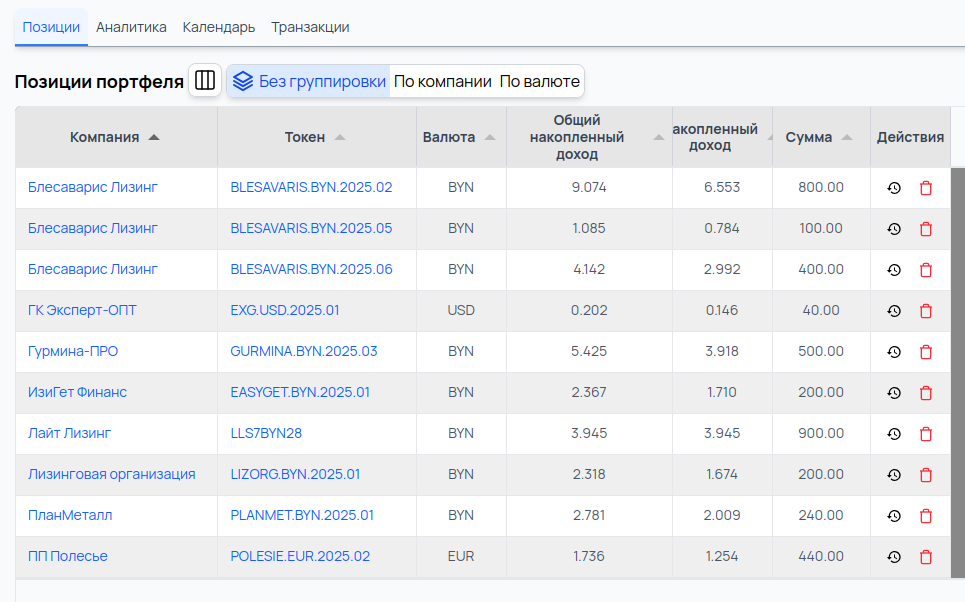Select the 'Без группировки' grouping option
This screenshot has height=602, width=965.
[x=308, y=82]
